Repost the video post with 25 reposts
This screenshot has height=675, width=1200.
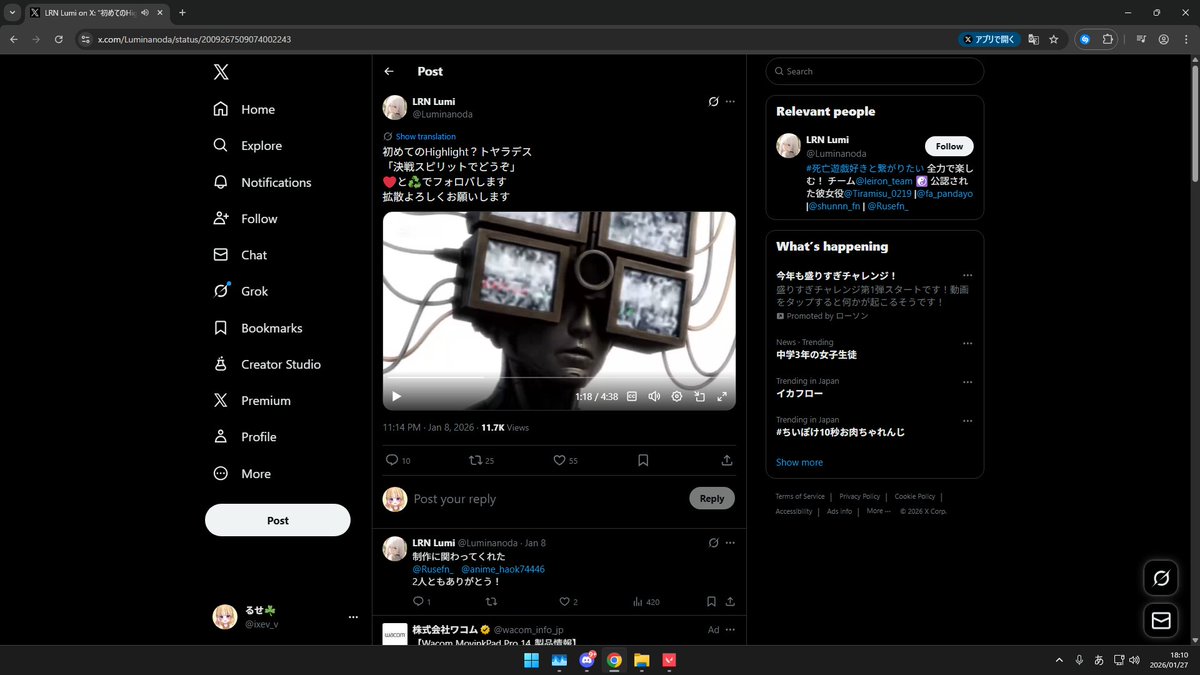[x=477, y=460]
